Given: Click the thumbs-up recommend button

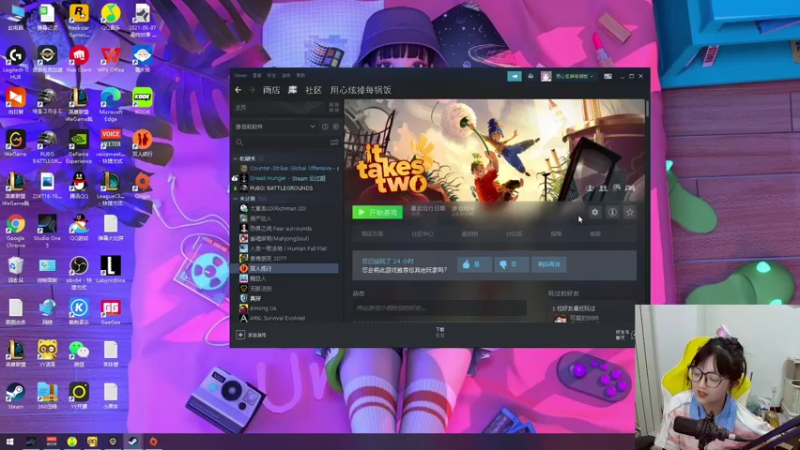Looking at the screenshot, I should coord(474,264).
